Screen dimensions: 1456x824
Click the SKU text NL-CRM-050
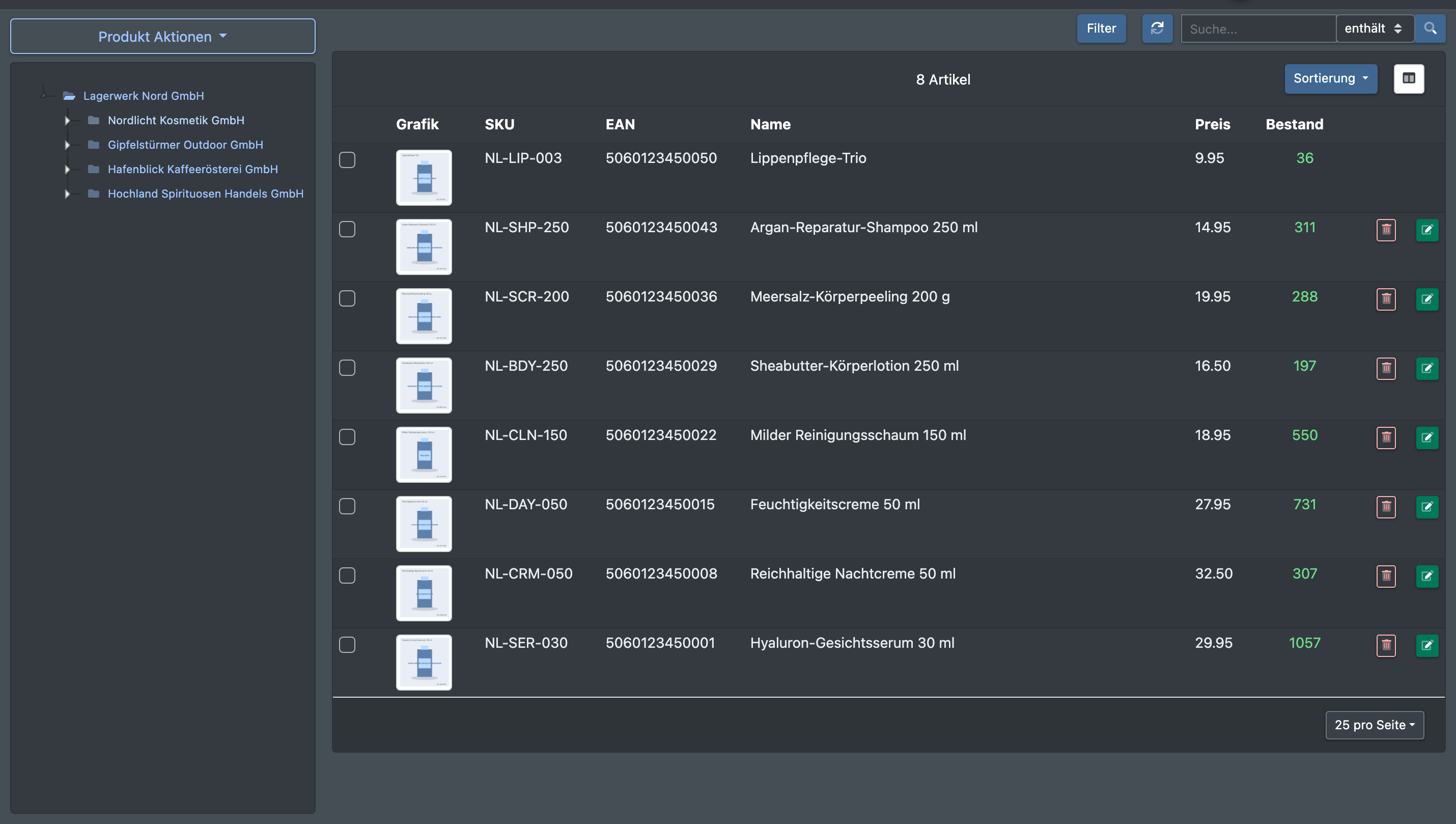point(528,573)
